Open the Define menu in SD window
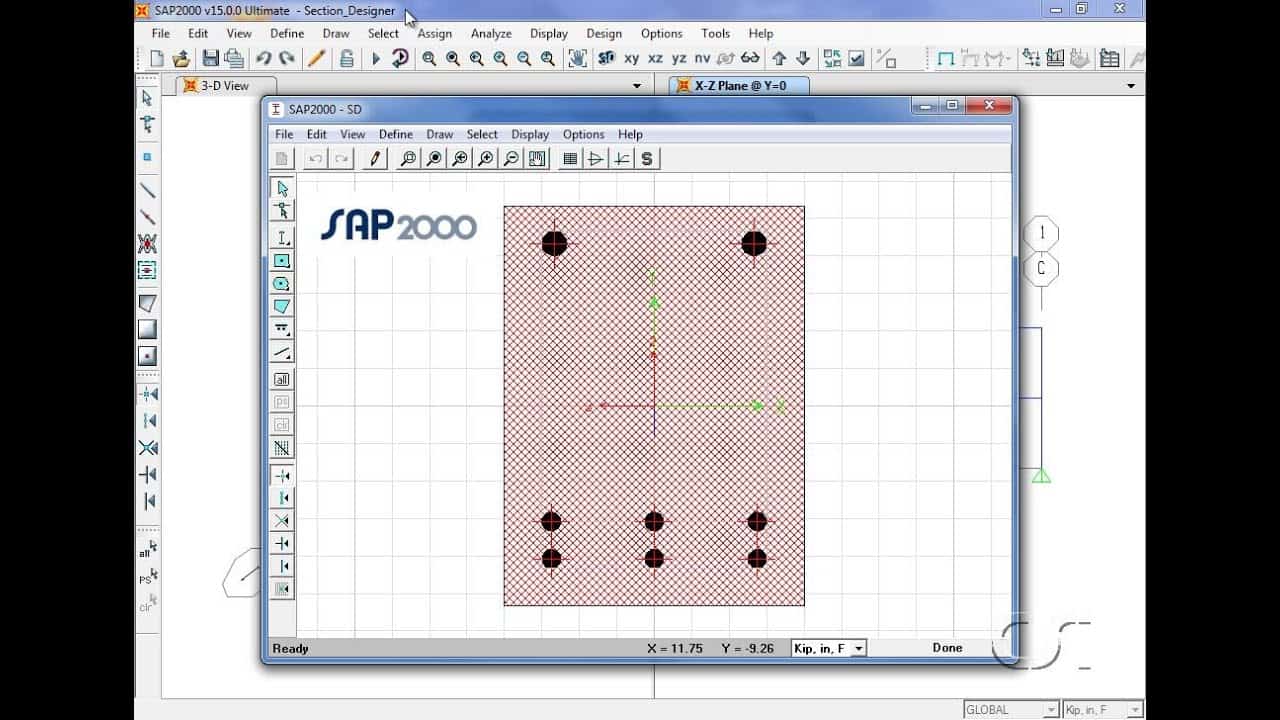Screen dimensions: 1280x720 pyautogui.click(x=395, y=134)
